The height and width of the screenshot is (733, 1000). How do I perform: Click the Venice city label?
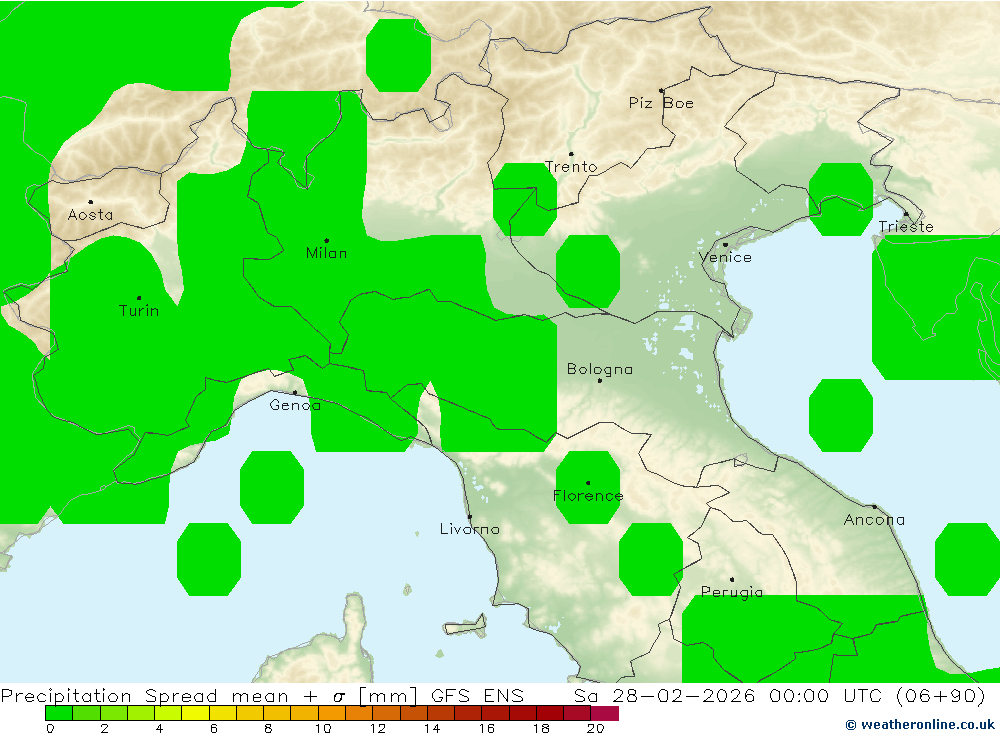coord(725,257)
